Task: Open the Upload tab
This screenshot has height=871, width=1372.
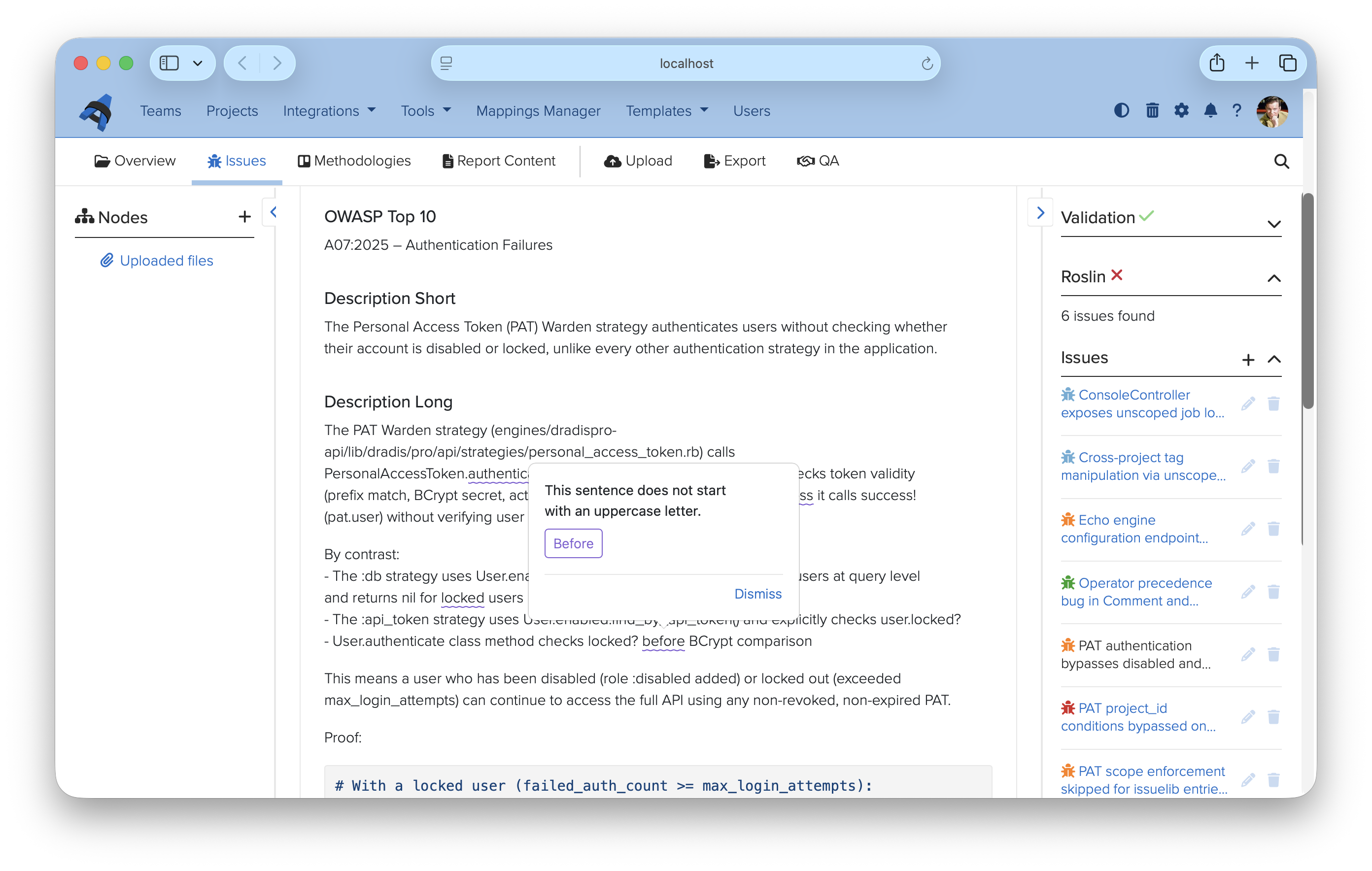Action: coord(638,161)
